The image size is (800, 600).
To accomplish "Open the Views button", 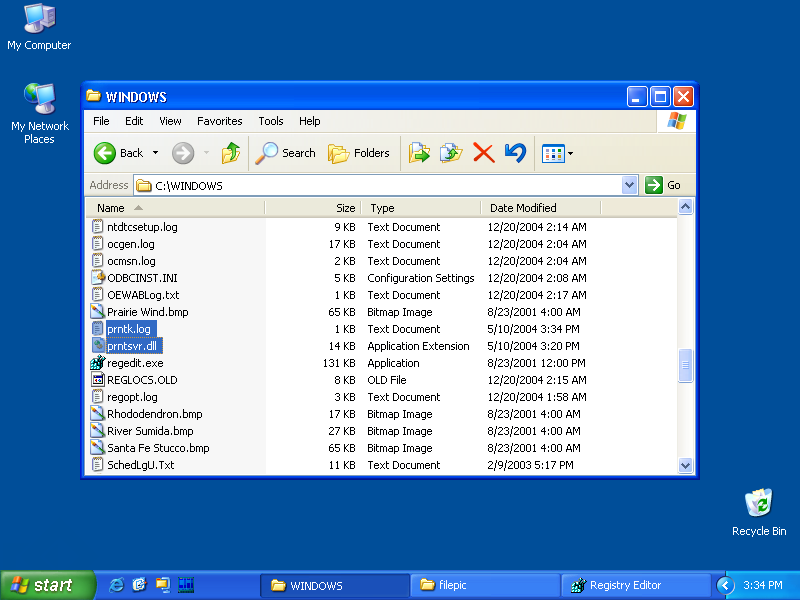I will tap(553, 153).
